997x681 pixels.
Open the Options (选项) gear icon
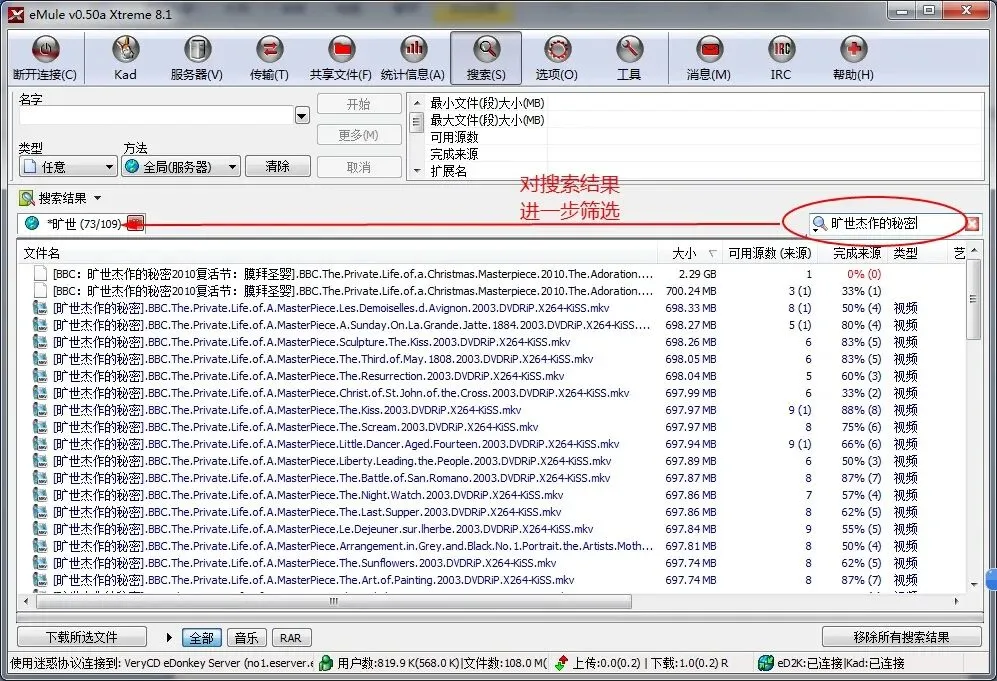tap(558, 50)
